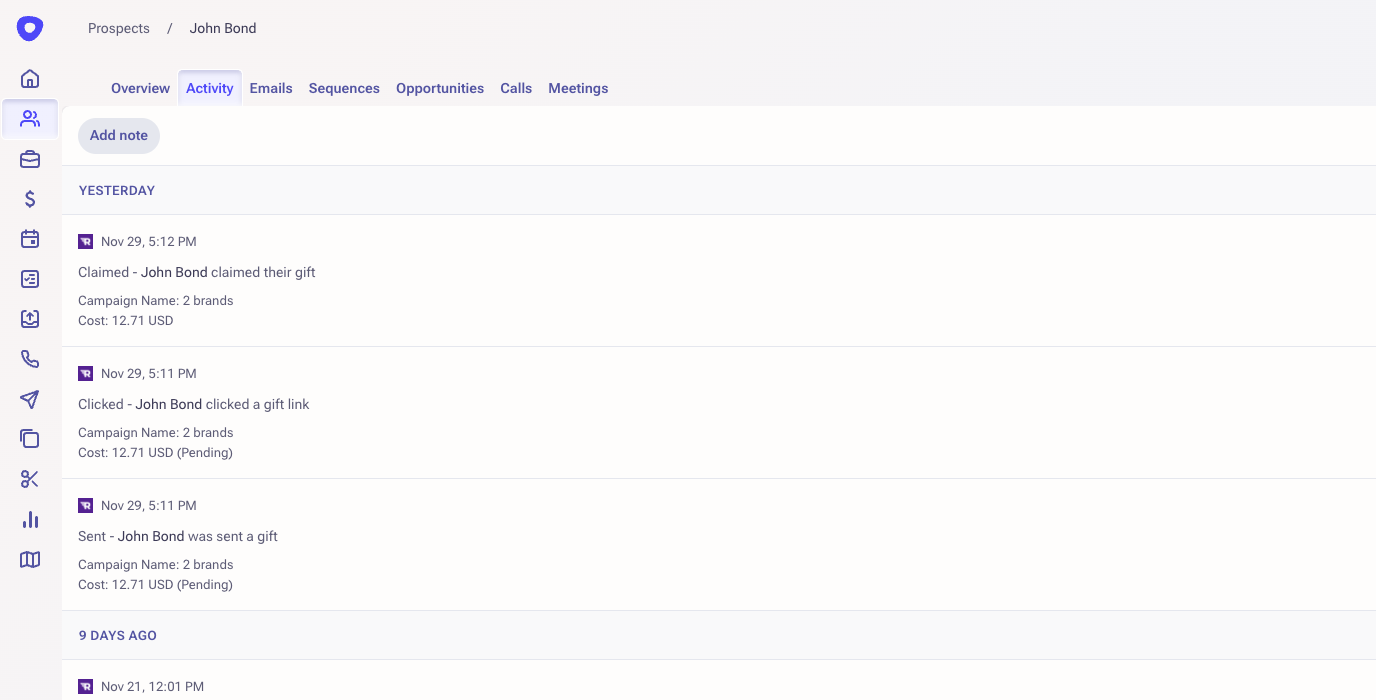Click the app logo in the top-left corner

point(29,28)
